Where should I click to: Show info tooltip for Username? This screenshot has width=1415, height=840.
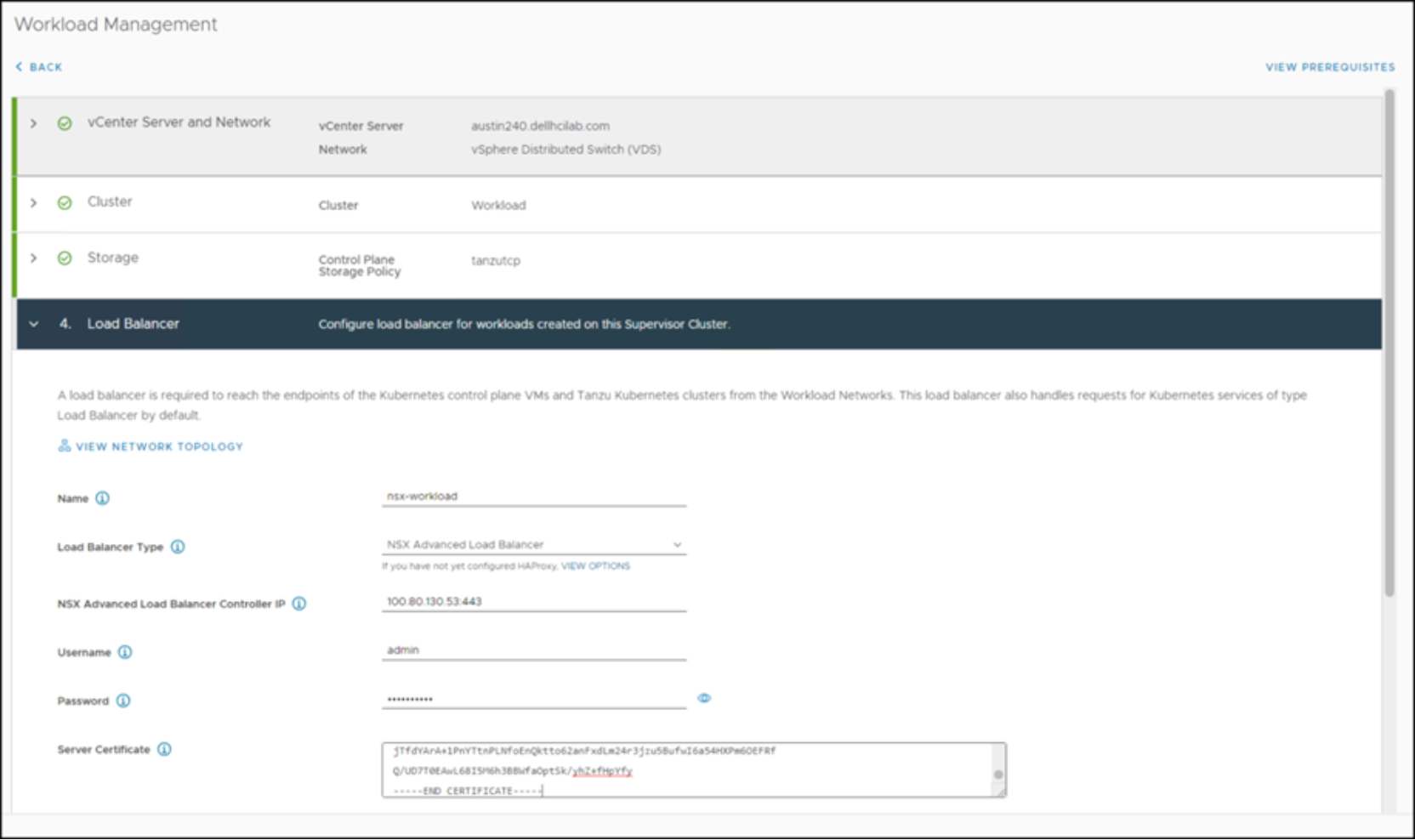coord(125,652)
